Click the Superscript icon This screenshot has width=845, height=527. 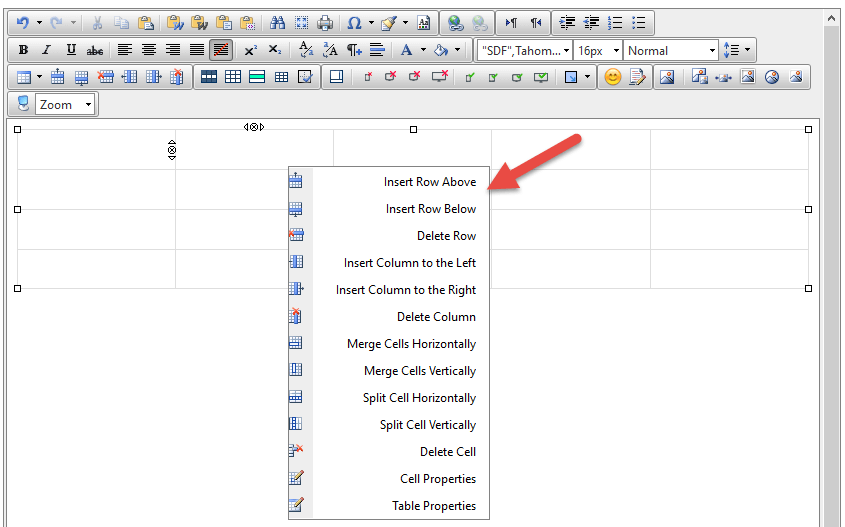pos(251,50)
